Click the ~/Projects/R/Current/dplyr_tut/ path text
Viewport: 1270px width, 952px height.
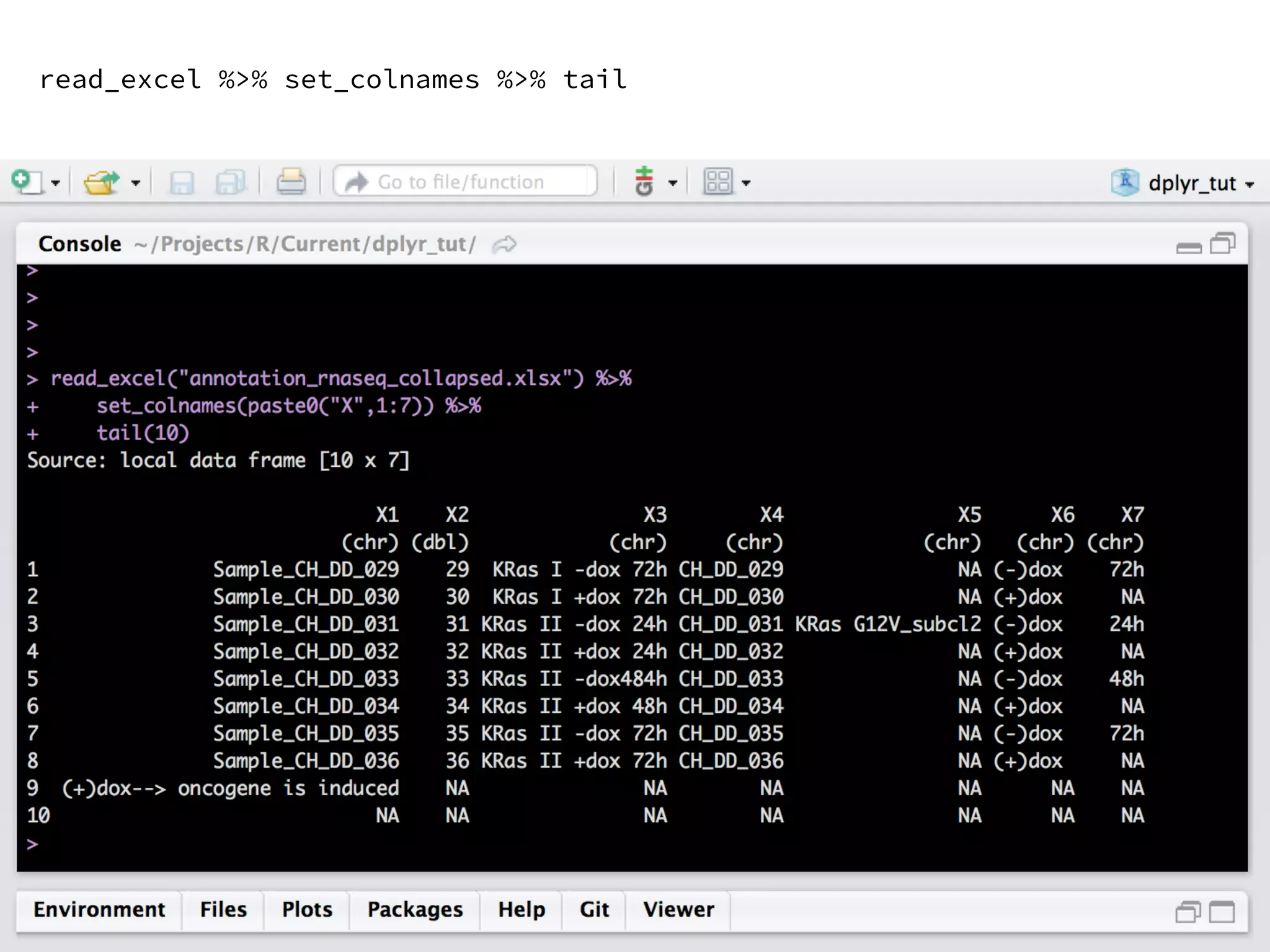(x=304, y=244)
